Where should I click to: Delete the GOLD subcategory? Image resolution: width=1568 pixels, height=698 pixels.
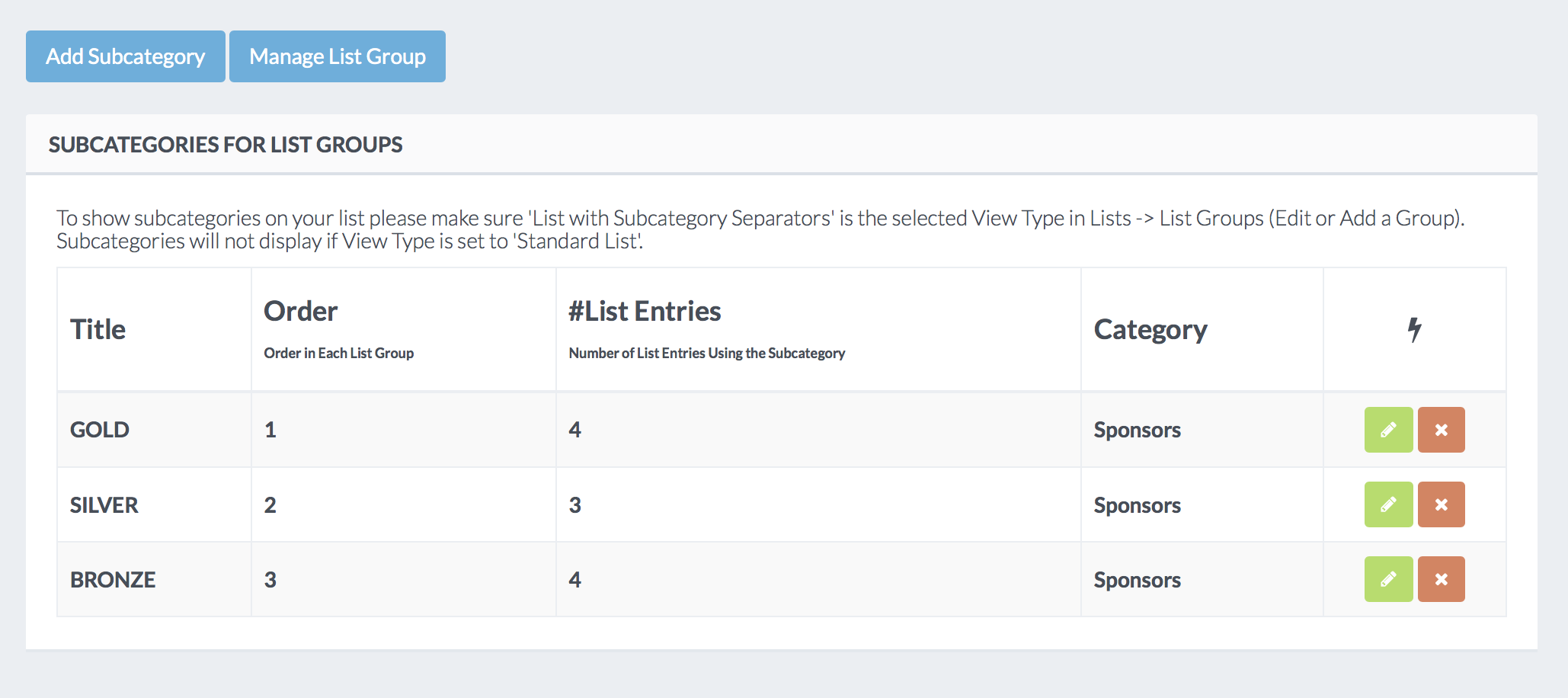click(1441, 430)
